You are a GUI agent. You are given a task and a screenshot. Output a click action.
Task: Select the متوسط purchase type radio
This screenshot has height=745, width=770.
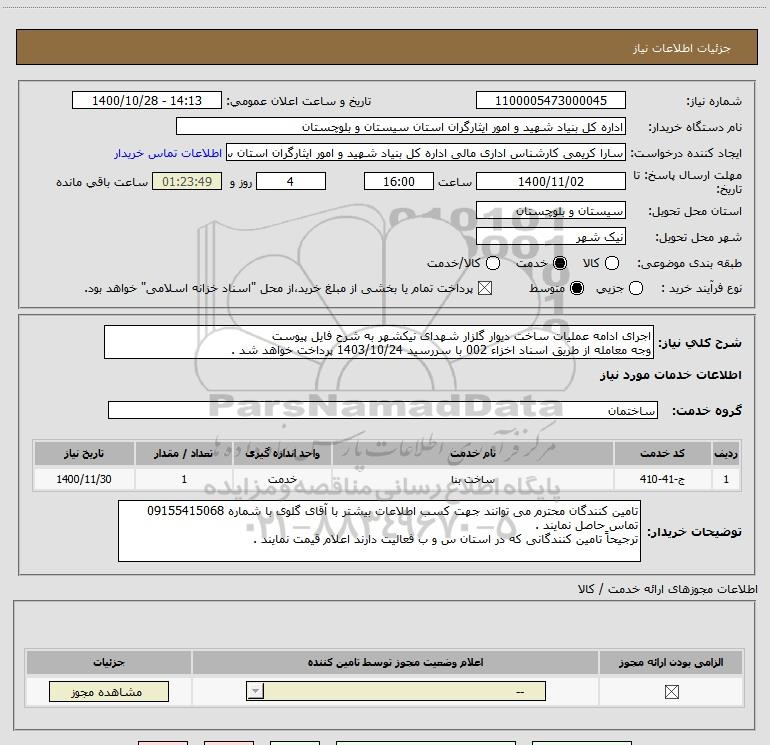click(x=577, y=288)
